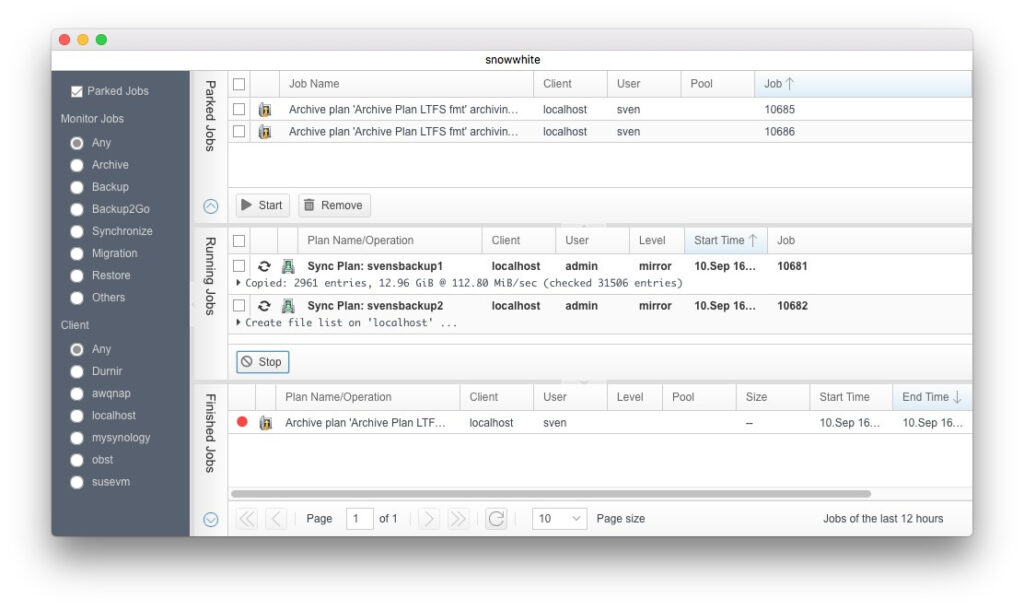Sort running jobs by Start Time column
This screenshot has height=610, width=1024.
tap(725, 240)
